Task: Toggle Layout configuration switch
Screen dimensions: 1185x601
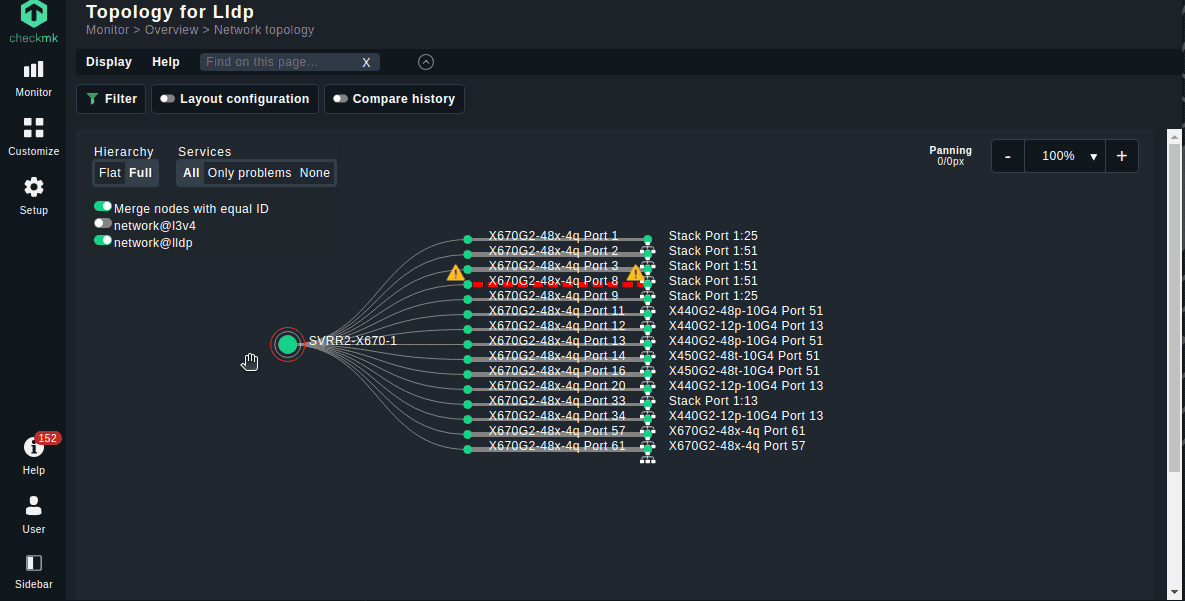Action: point(168,99)
